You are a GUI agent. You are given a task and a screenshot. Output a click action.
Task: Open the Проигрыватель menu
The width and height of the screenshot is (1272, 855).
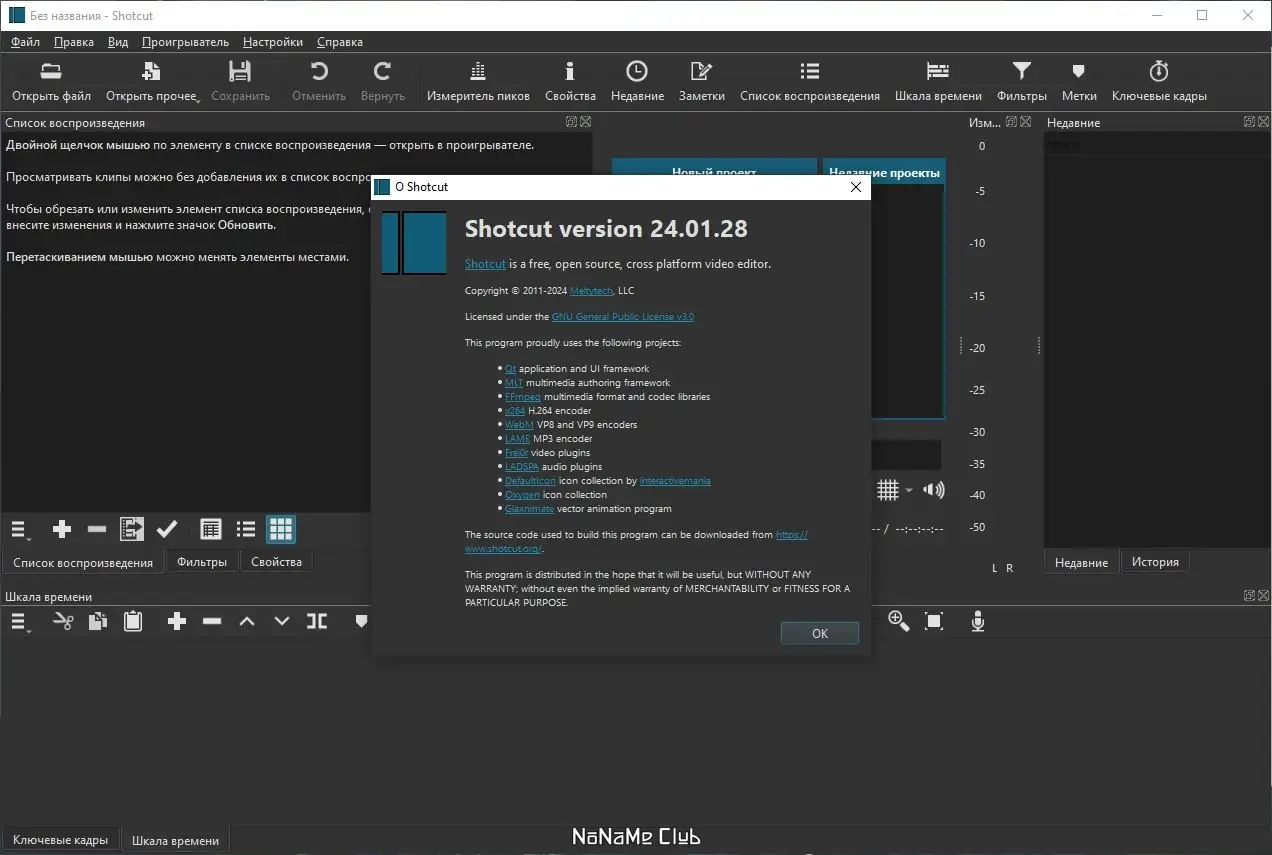[185, 42]
